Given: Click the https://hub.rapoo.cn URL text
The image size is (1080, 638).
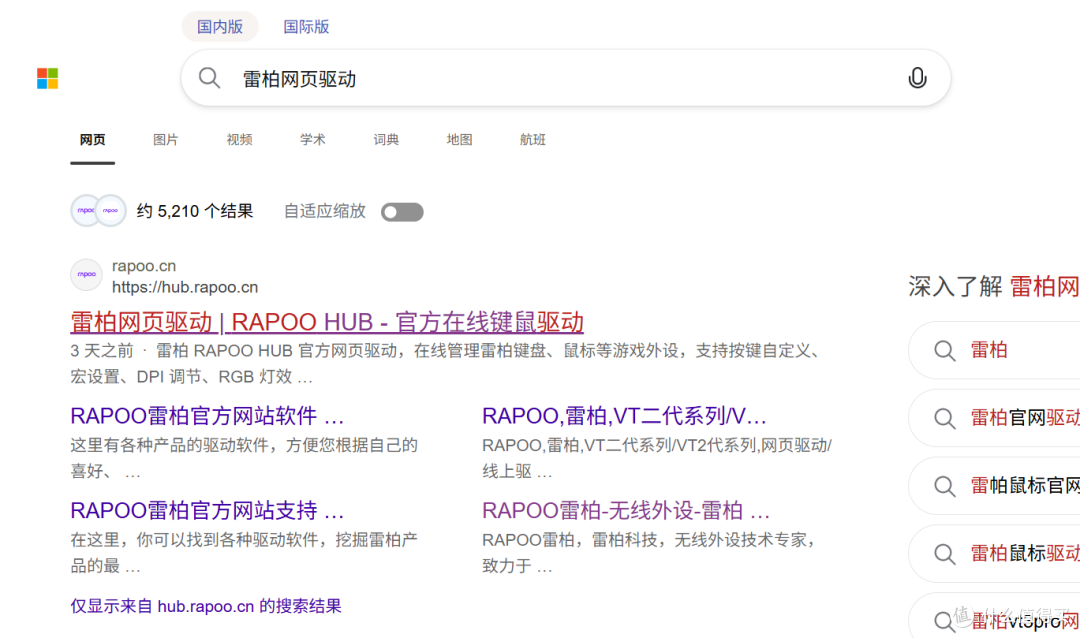Looking at the screenshot, I should click(185, 287).
